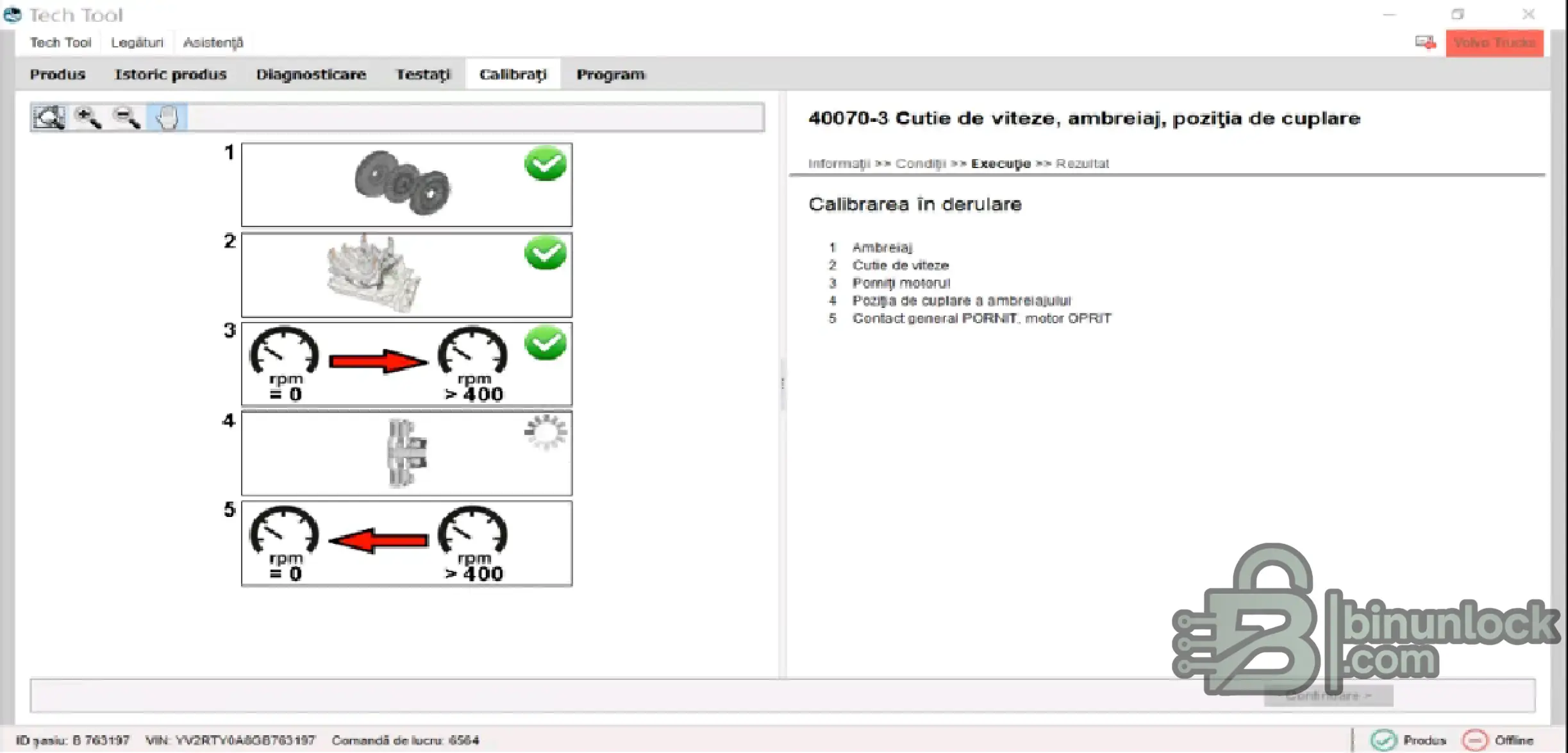Click the ID șasiu status bar entry

tap(72, 740)
